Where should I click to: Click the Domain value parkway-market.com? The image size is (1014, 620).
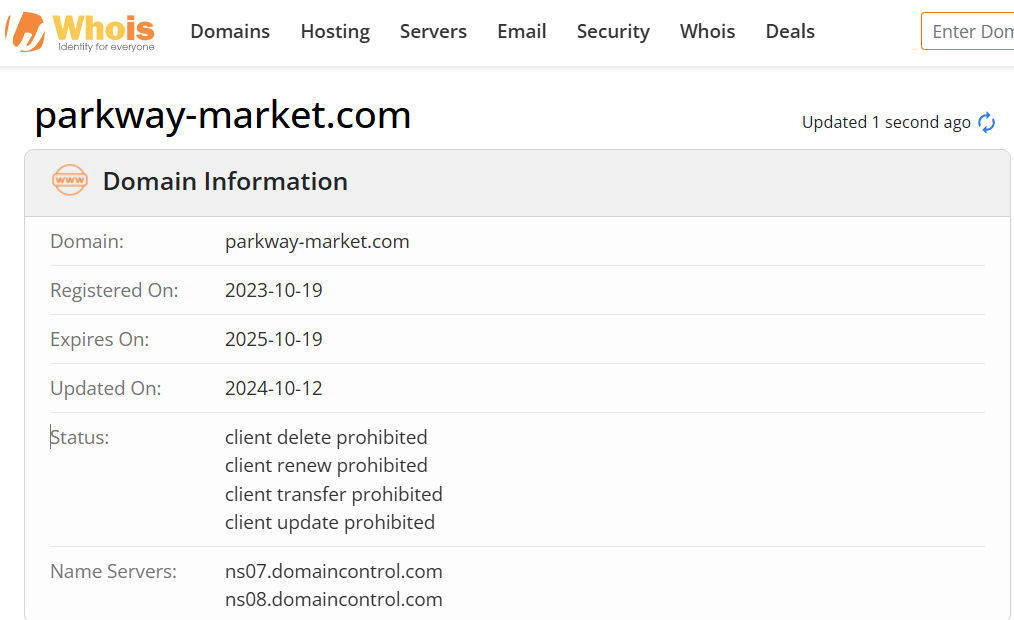[x=317, y=241]
